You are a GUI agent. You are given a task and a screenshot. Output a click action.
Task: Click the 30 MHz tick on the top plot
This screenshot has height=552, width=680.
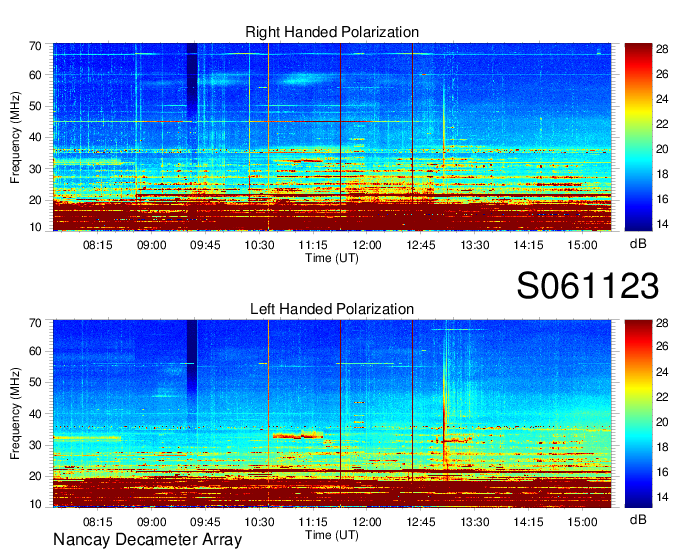click(35, 169)
